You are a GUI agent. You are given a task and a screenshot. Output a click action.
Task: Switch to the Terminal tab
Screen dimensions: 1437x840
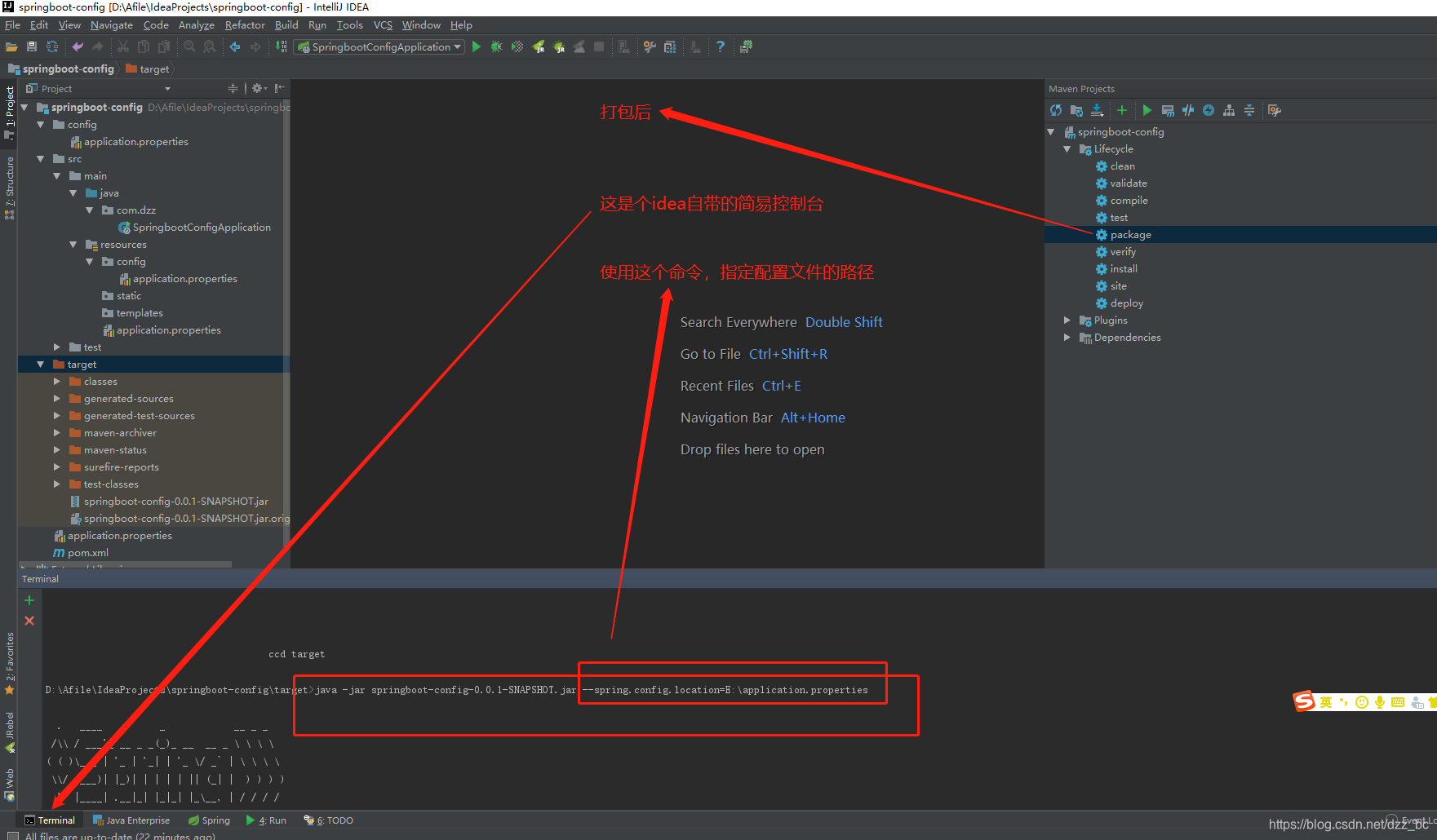[50, 820]
